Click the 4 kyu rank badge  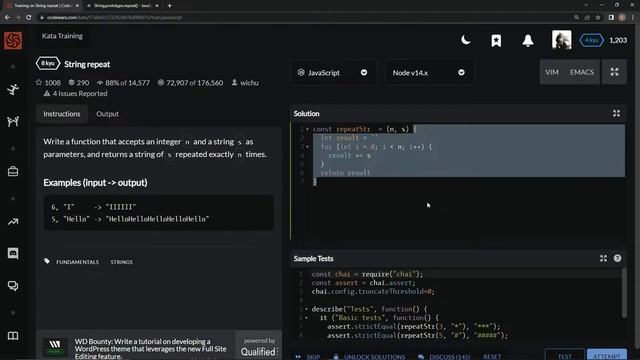pos(591,40)
